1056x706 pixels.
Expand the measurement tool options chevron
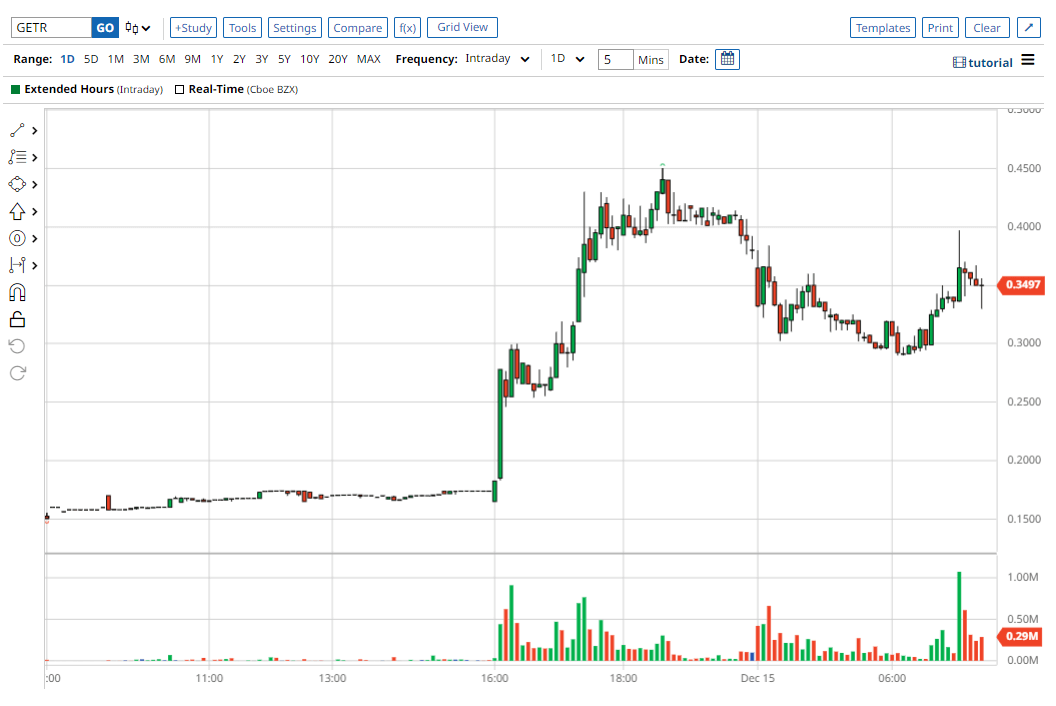(x=34, y=265)
